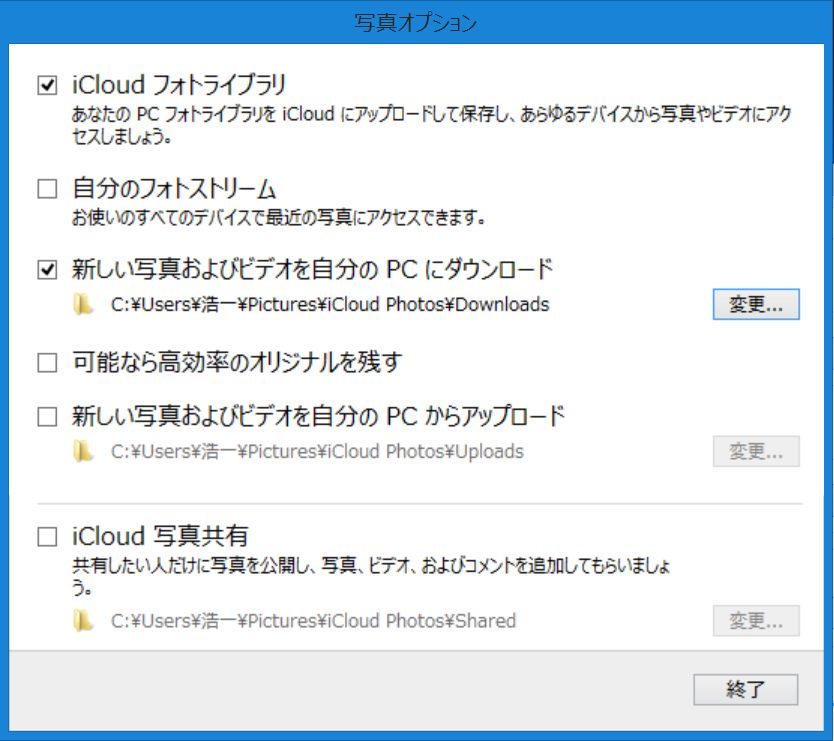The height and width of the screenshot is (741, 834).
Task: Click folder icon beside Uploads path
Action: click(83, 451)
